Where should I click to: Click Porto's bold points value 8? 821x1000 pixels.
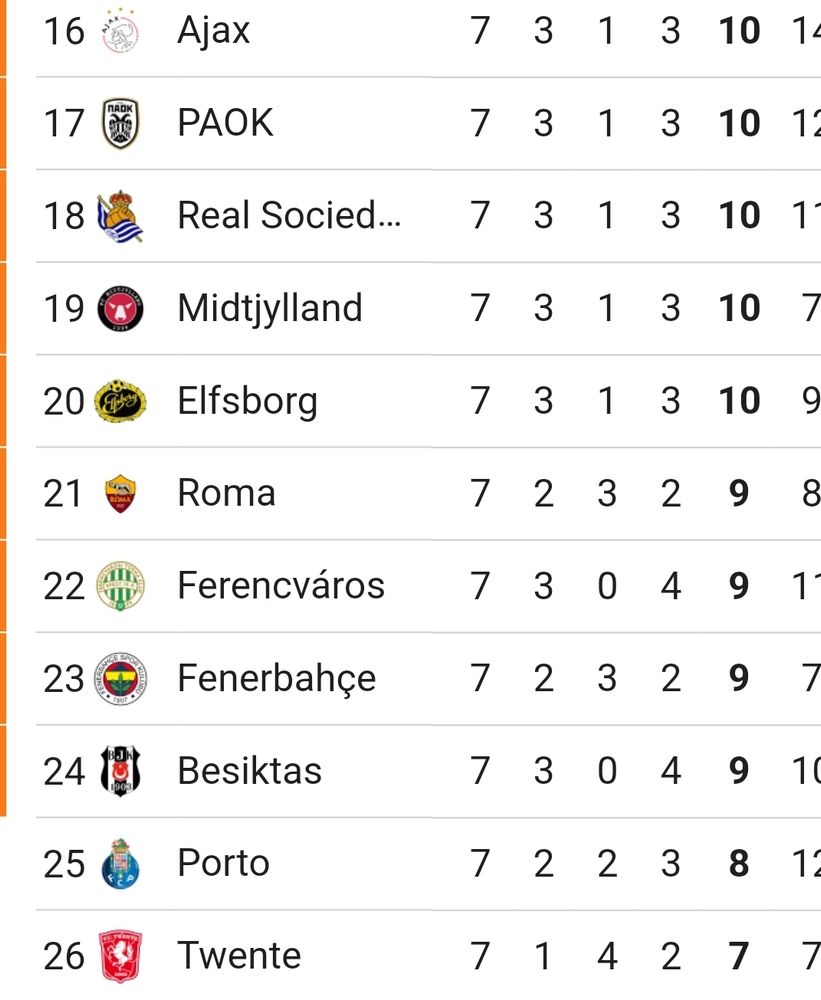pos(739,863)
